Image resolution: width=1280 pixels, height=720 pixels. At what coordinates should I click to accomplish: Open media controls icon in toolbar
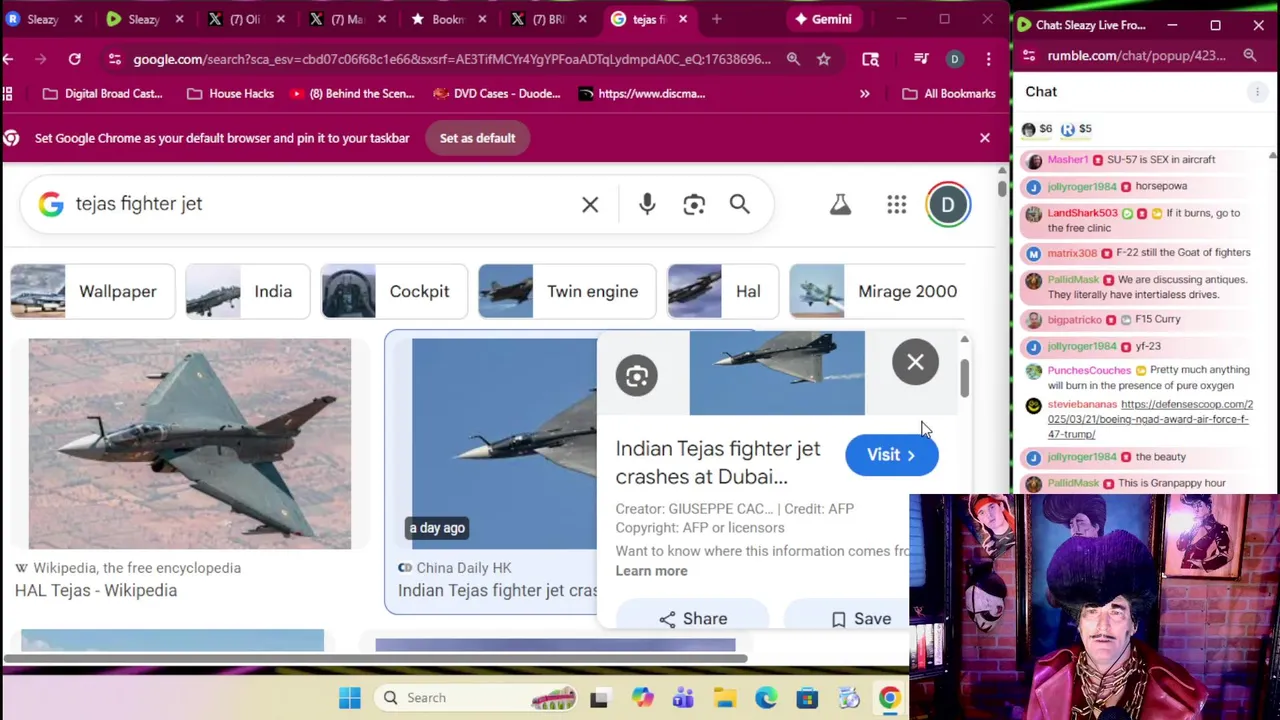921,59
